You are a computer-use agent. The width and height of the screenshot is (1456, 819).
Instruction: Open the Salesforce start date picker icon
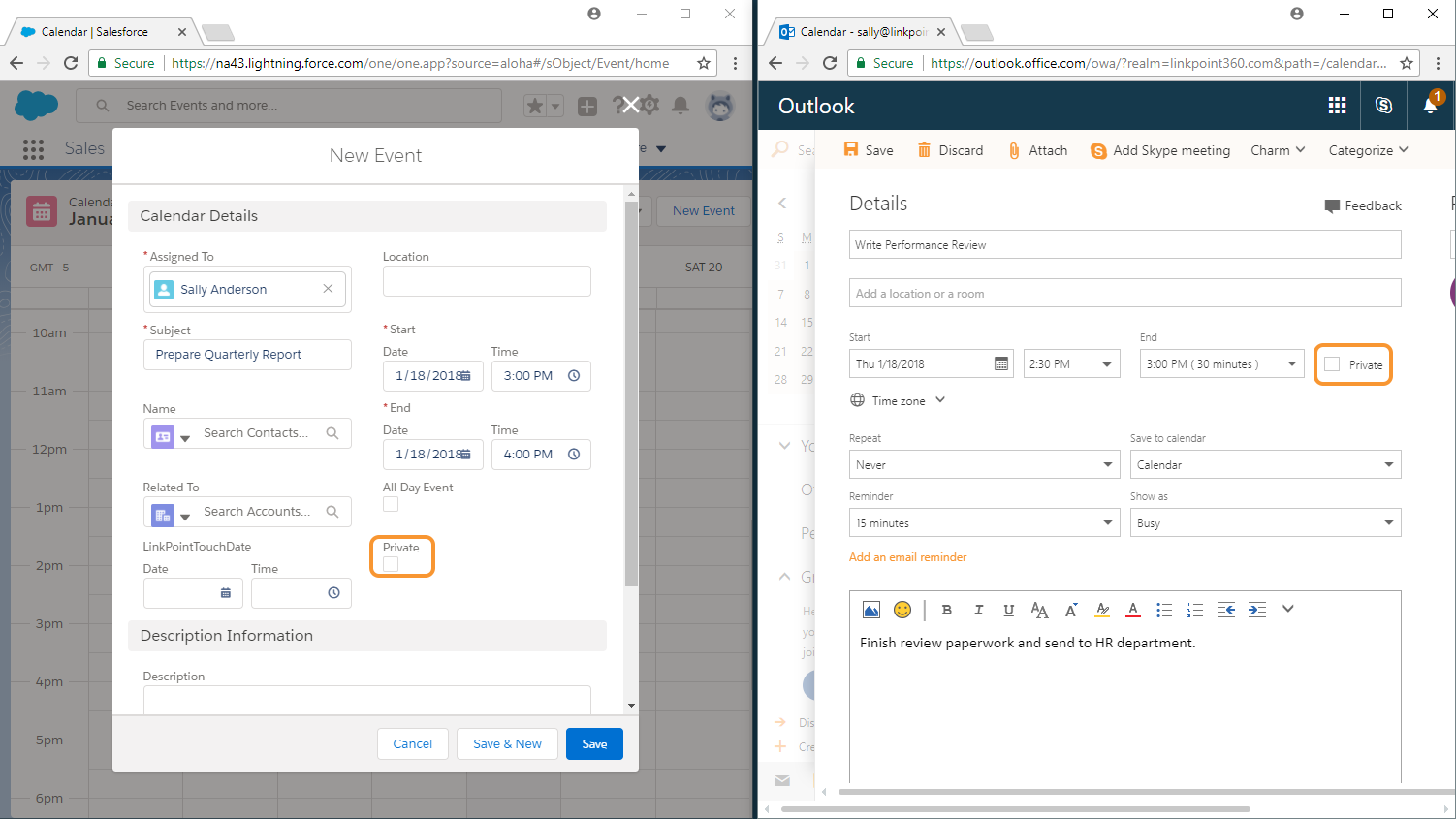click(x=465, y=375)
